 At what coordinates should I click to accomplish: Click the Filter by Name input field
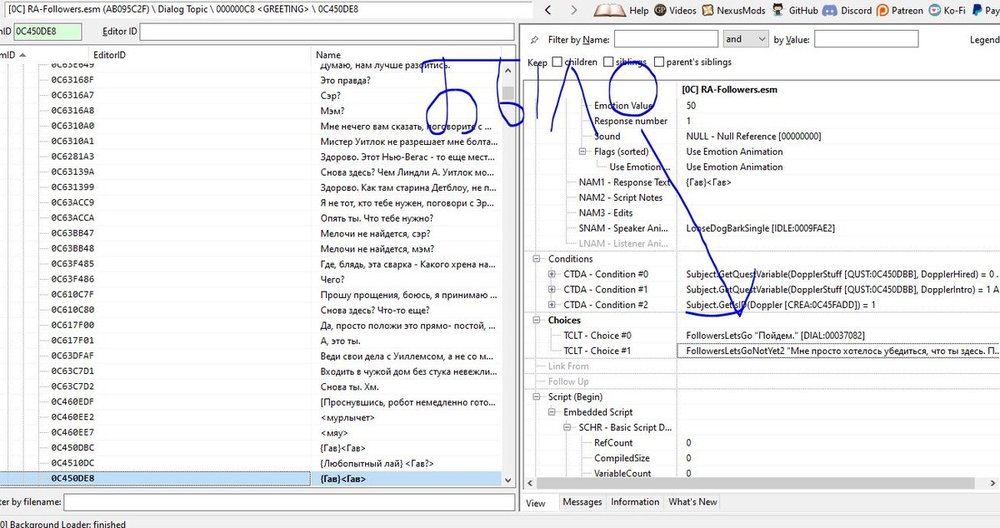pos(666,40)
